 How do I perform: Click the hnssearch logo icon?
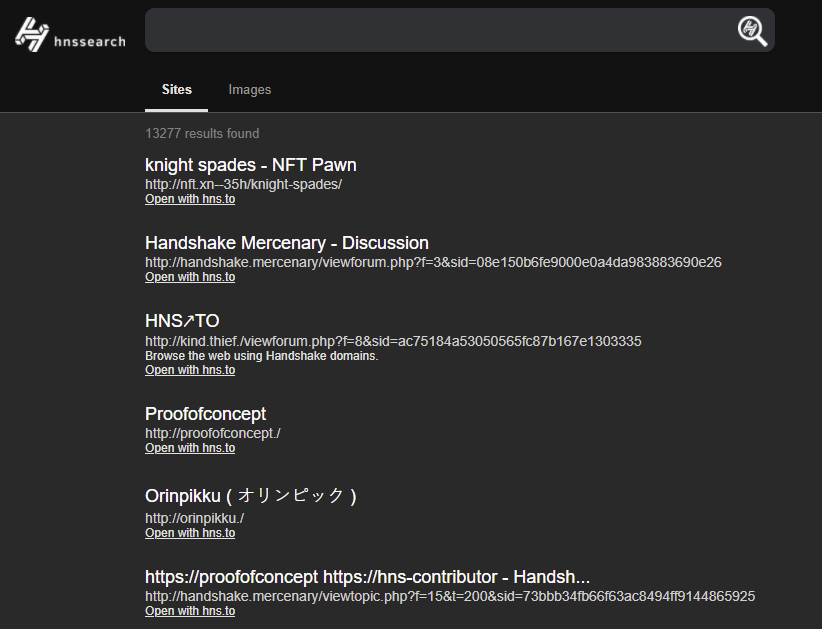click(x=32, y=35)
